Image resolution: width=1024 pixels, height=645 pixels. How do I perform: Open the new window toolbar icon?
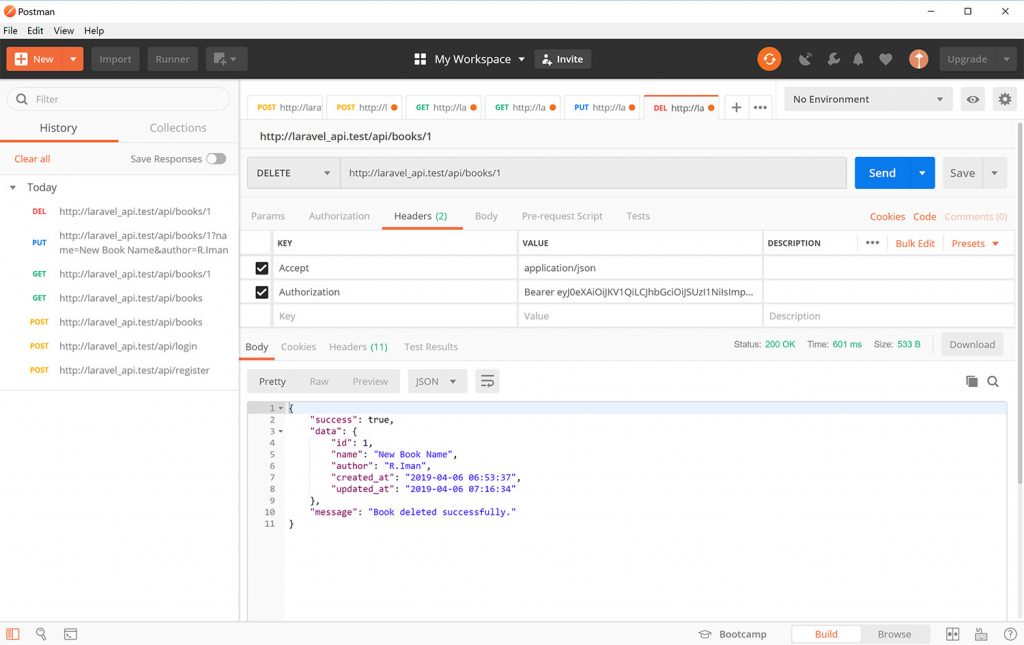click(x=226, y=59)
